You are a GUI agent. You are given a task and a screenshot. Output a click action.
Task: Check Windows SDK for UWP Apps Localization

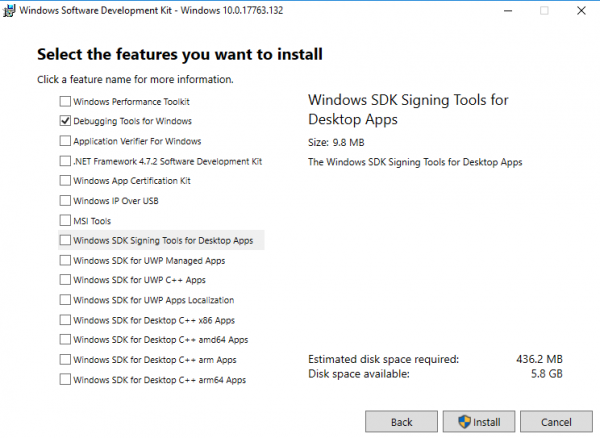coord(66,300)
